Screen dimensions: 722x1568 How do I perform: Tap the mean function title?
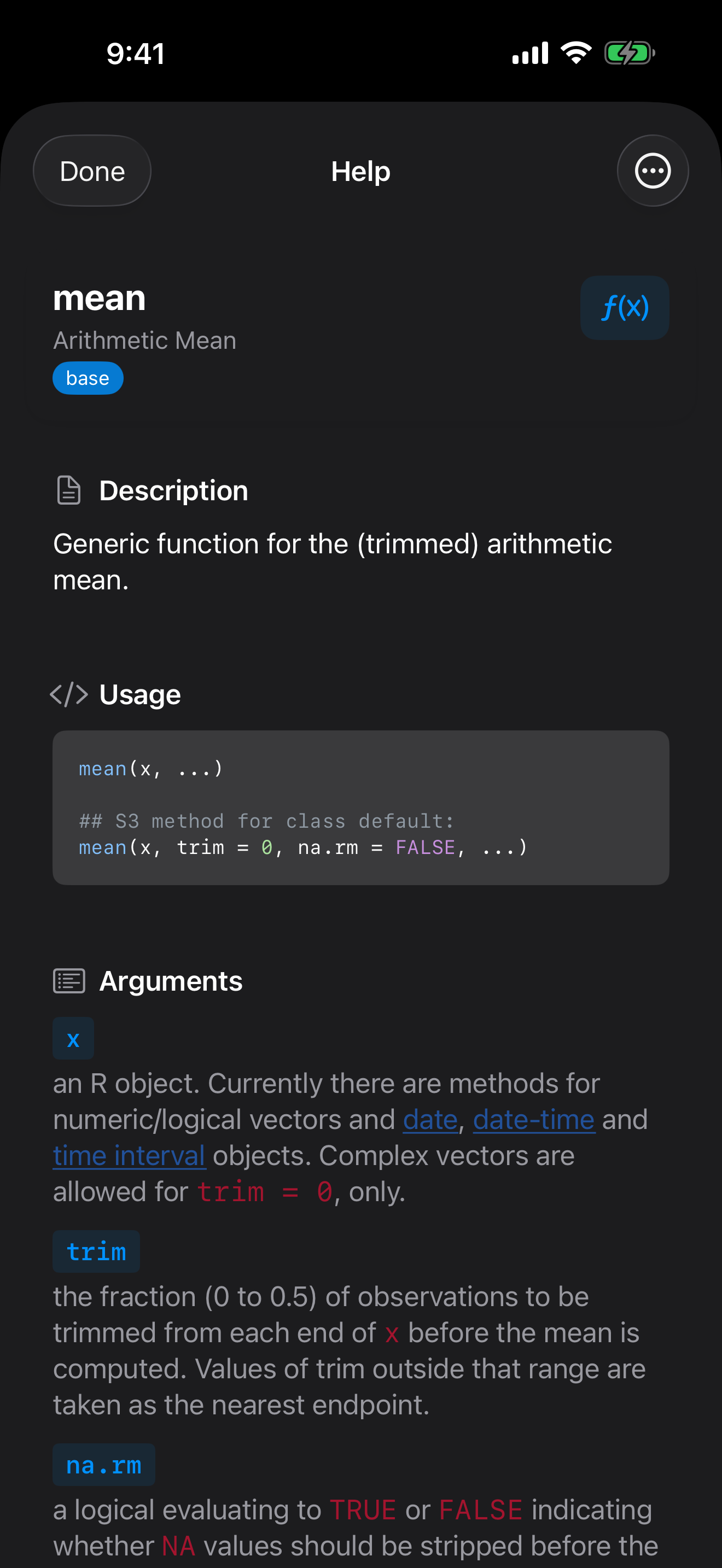[x=99, y=299]
